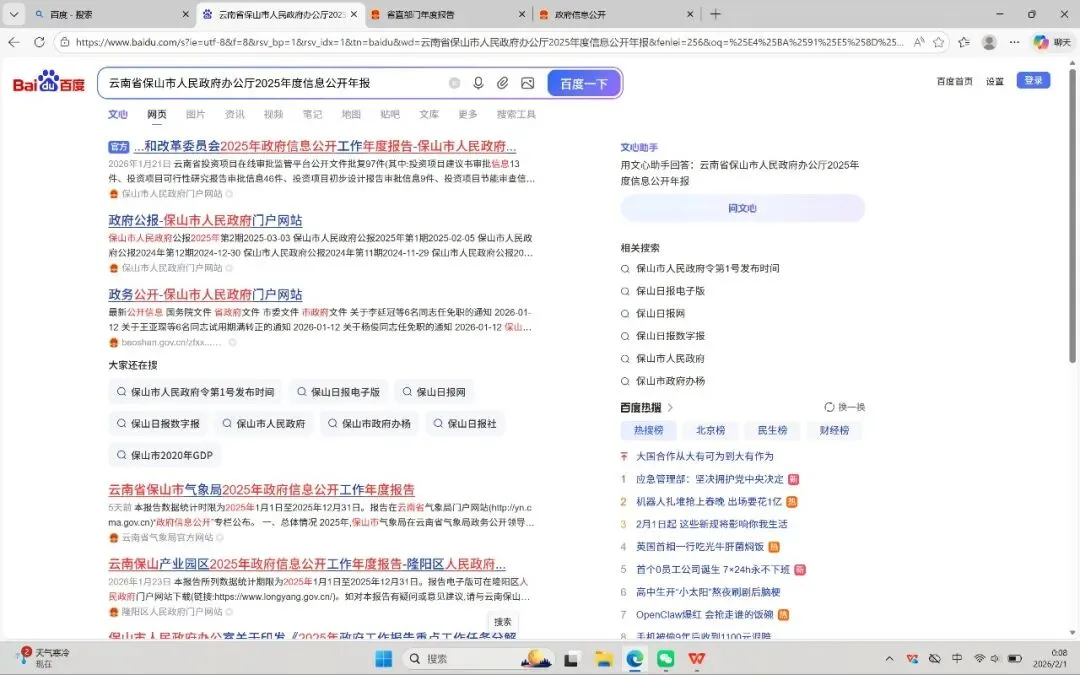Open the favorites list icon

click(x=964, y=42)
